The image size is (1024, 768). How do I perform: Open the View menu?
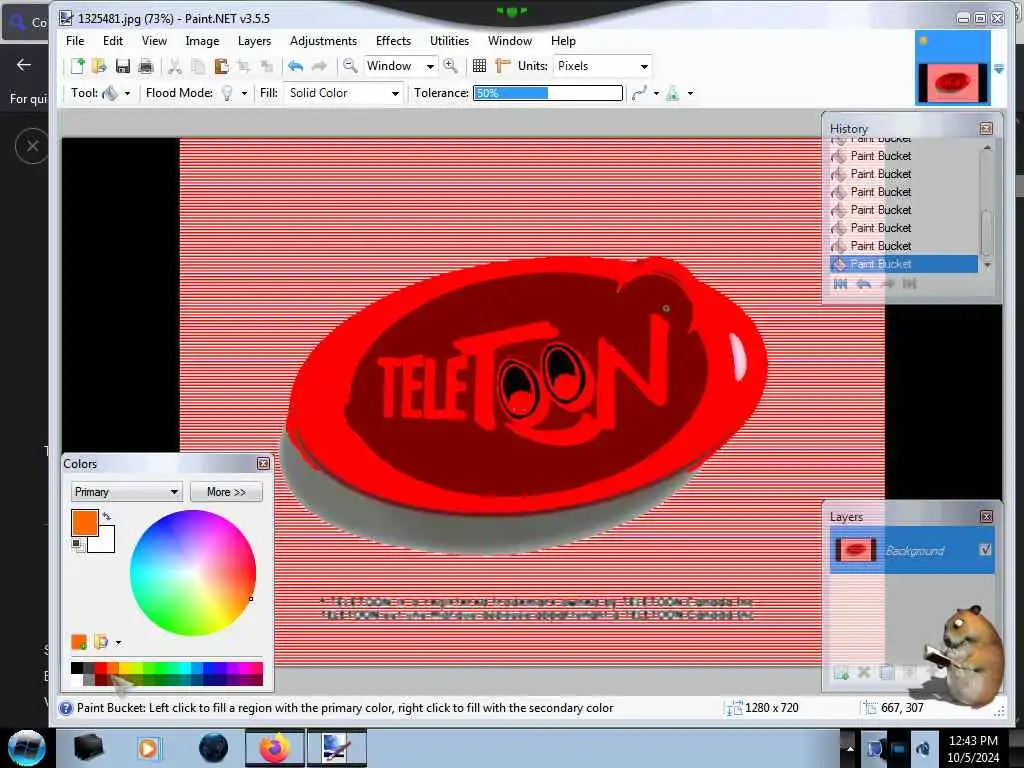(154, 40)
